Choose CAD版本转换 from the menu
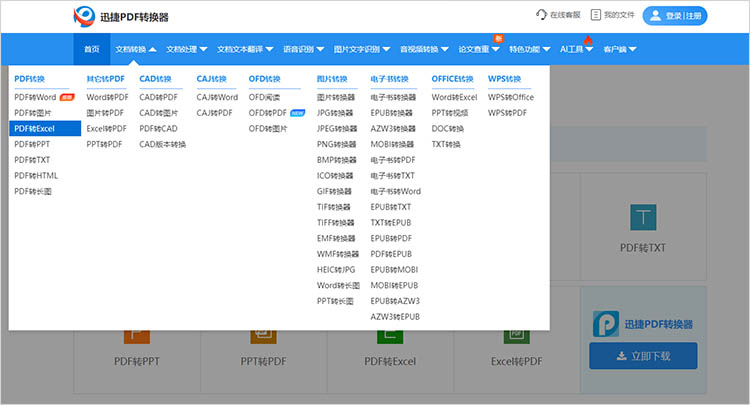Image resolution: width=750 pixels, height=405 pixels. click(x=163, y=144)
